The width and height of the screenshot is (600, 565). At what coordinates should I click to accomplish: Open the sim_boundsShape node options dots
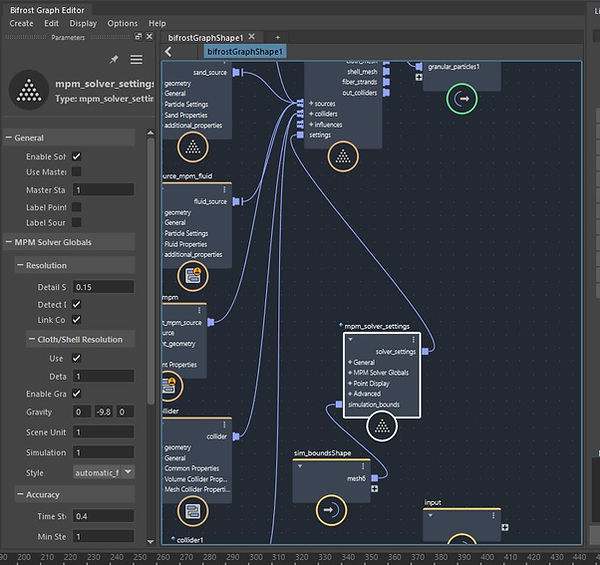click(363, 467)
